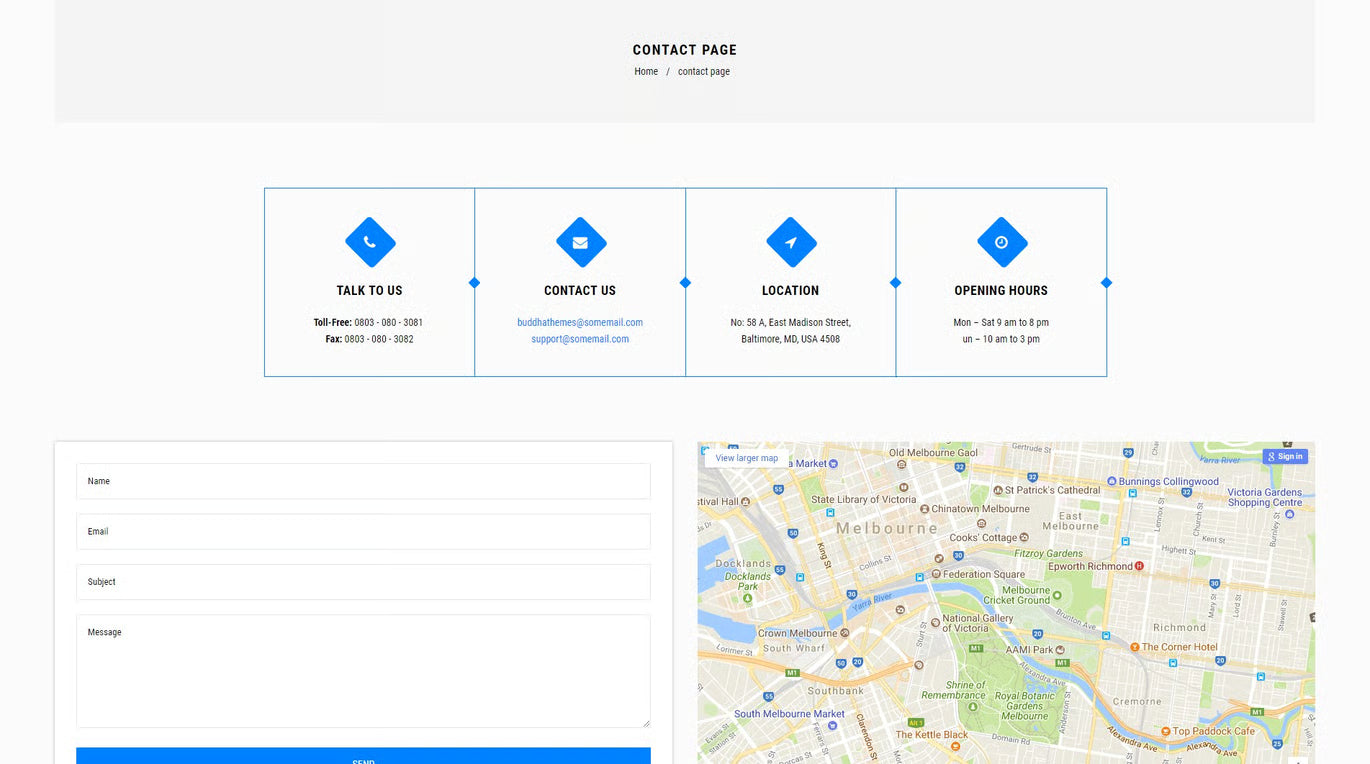Click the Epworth Richmond hospital marker on map
Viewport: 1370px width, 764px height.
(x=1138, y=566)
